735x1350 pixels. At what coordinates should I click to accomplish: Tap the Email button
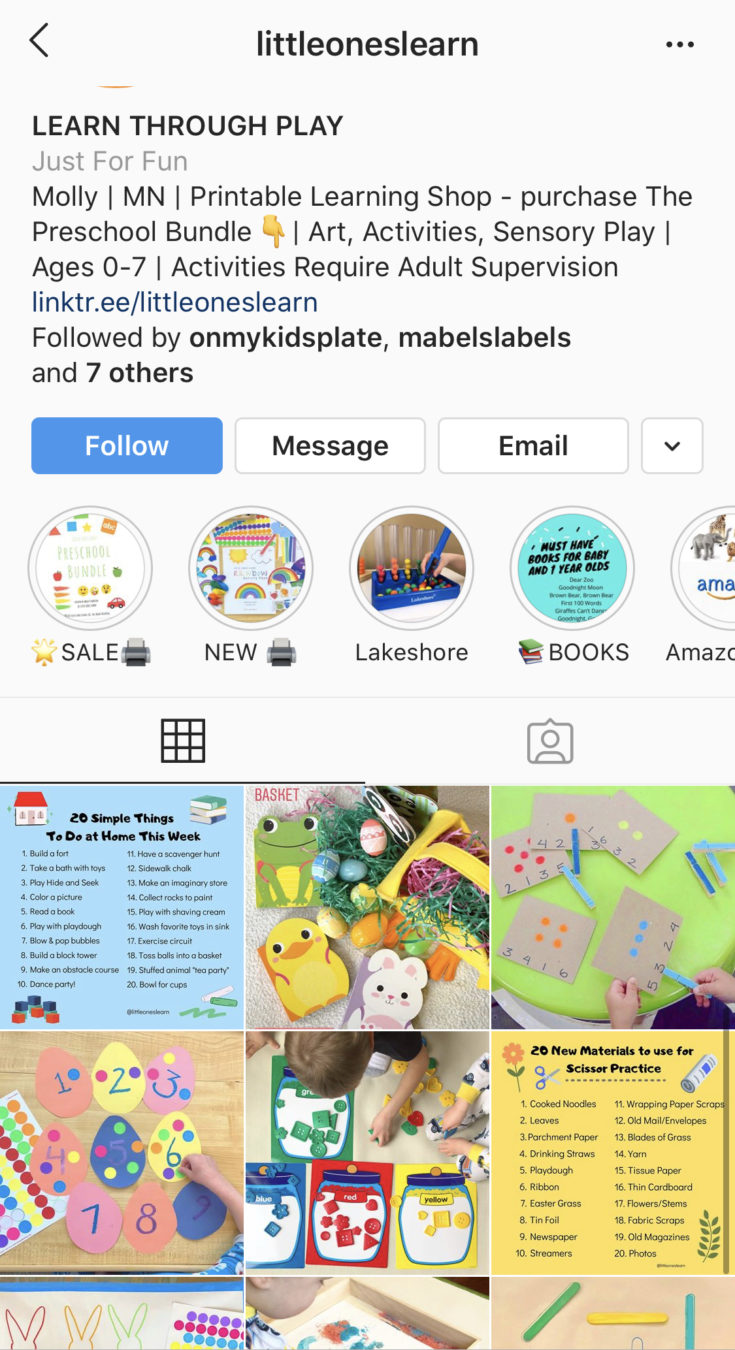(533, 446)
